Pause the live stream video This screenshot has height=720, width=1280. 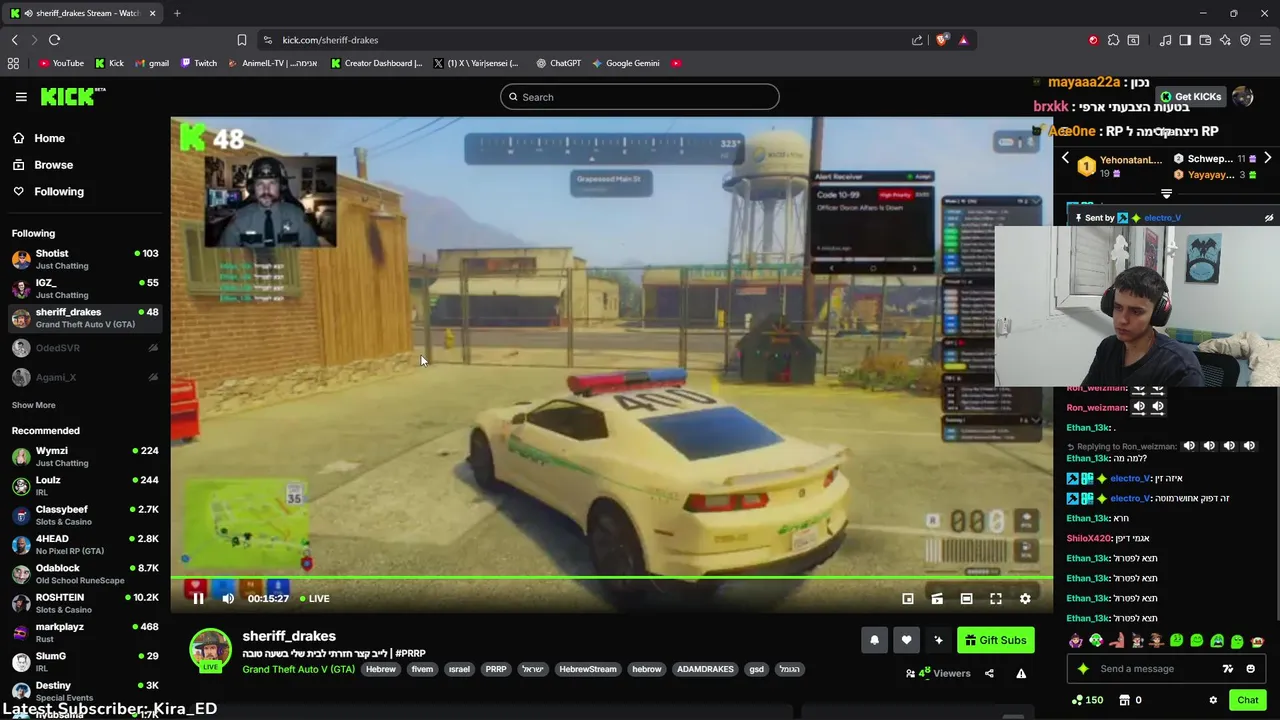coord(198,598)
